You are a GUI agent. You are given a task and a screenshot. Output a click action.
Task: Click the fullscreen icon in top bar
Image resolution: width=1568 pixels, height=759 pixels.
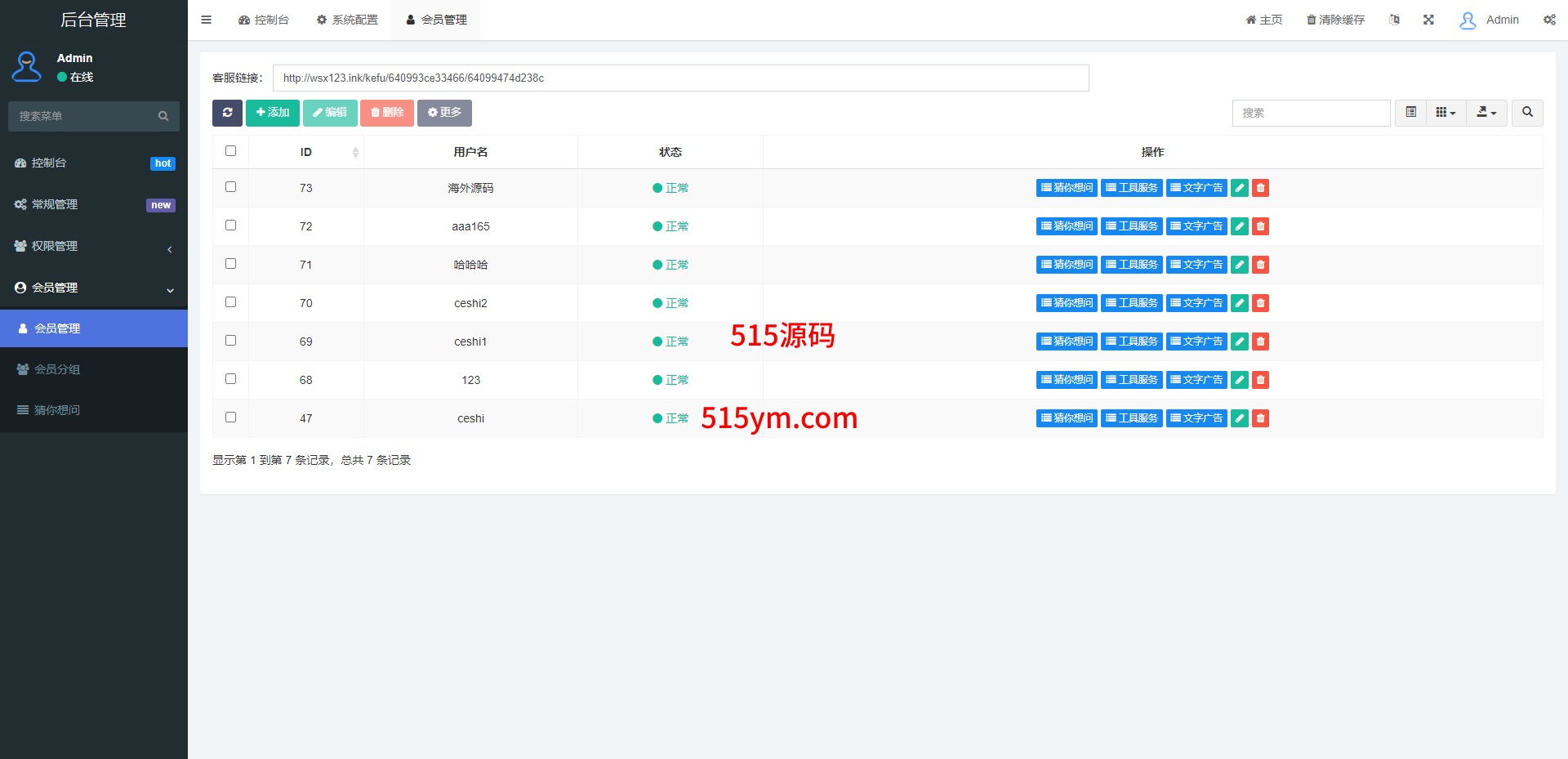(x=1428, y=20)
